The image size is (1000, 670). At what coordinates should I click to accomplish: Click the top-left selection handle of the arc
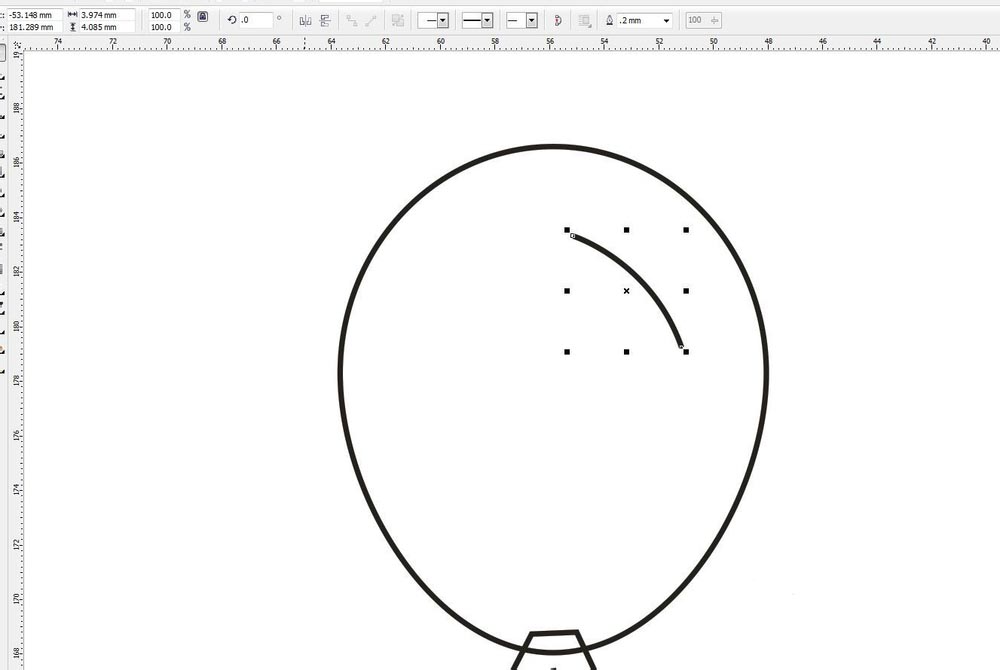pos(567,230)
